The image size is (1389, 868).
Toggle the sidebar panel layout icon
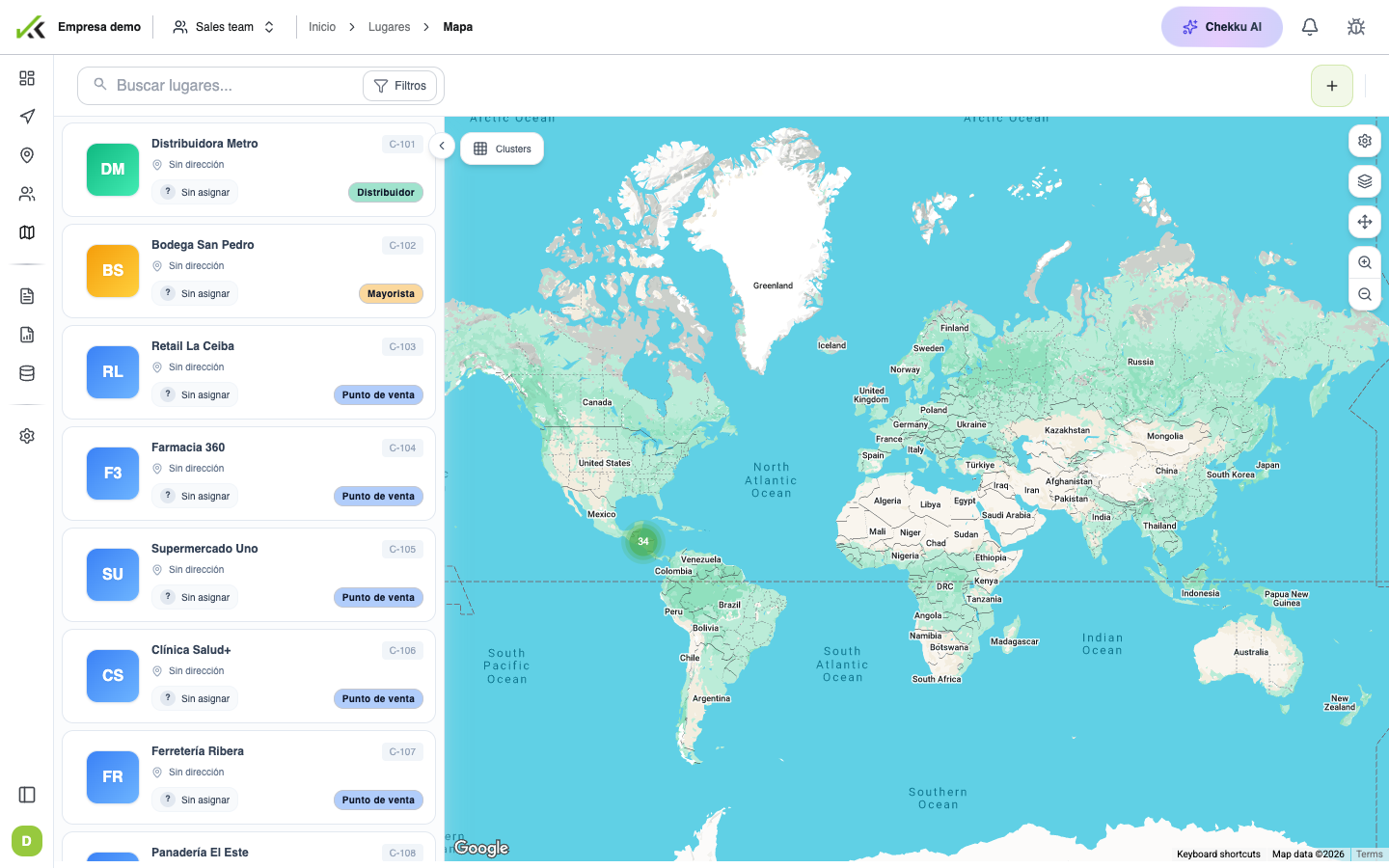click(27, 795)
